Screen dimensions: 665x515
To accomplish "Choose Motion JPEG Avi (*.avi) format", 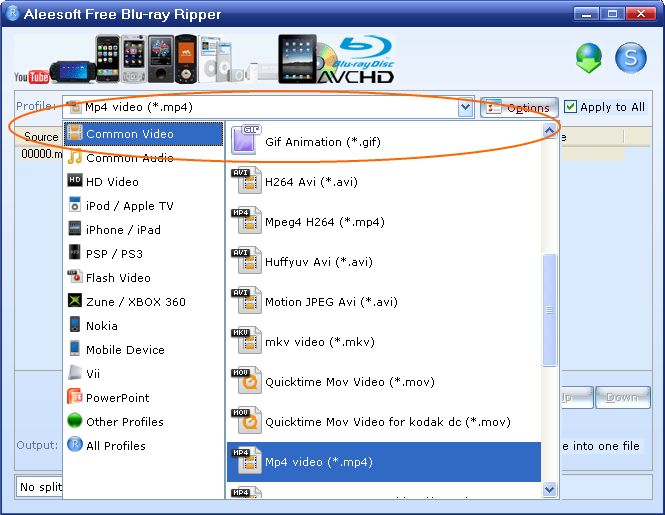I will tap(384, 301).
